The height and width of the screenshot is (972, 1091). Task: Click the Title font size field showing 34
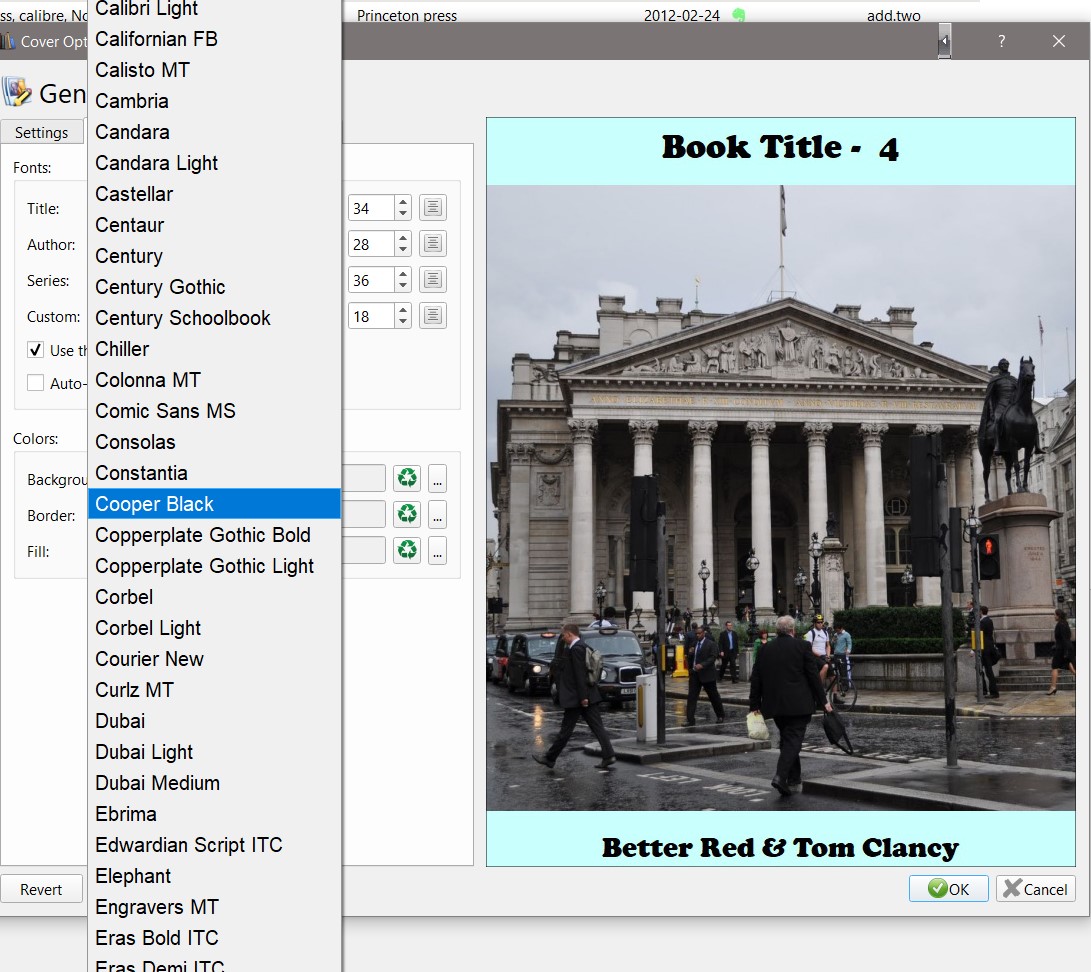372,208
